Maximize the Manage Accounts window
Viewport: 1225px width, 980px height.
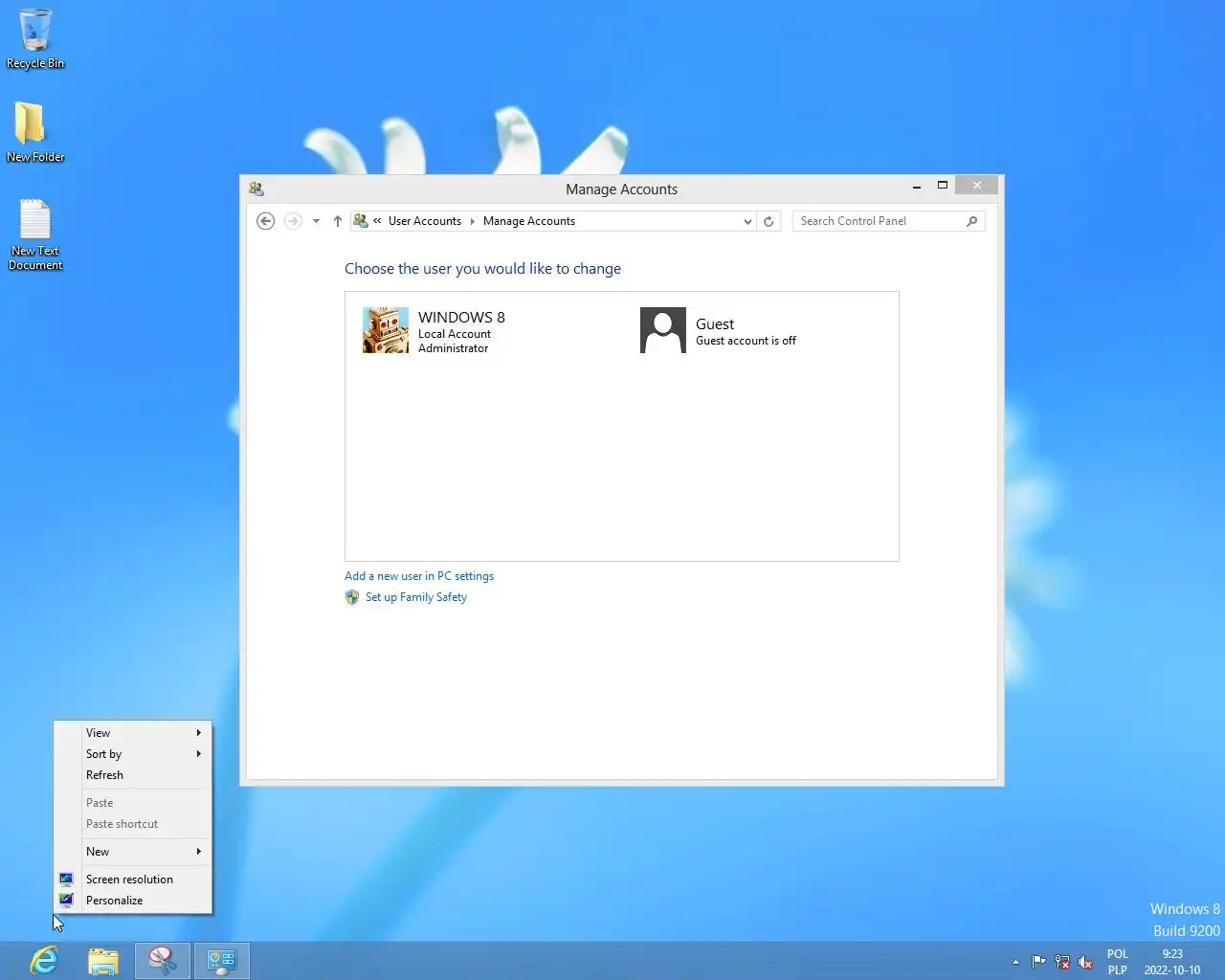point(943,186)
